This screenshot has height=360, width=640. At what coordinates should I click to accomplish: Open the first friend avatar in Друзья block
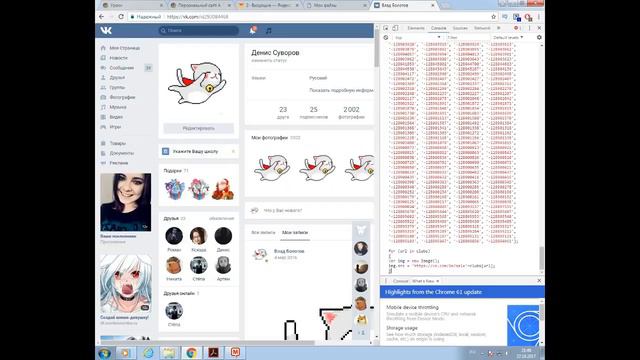[x=174, y=236]
